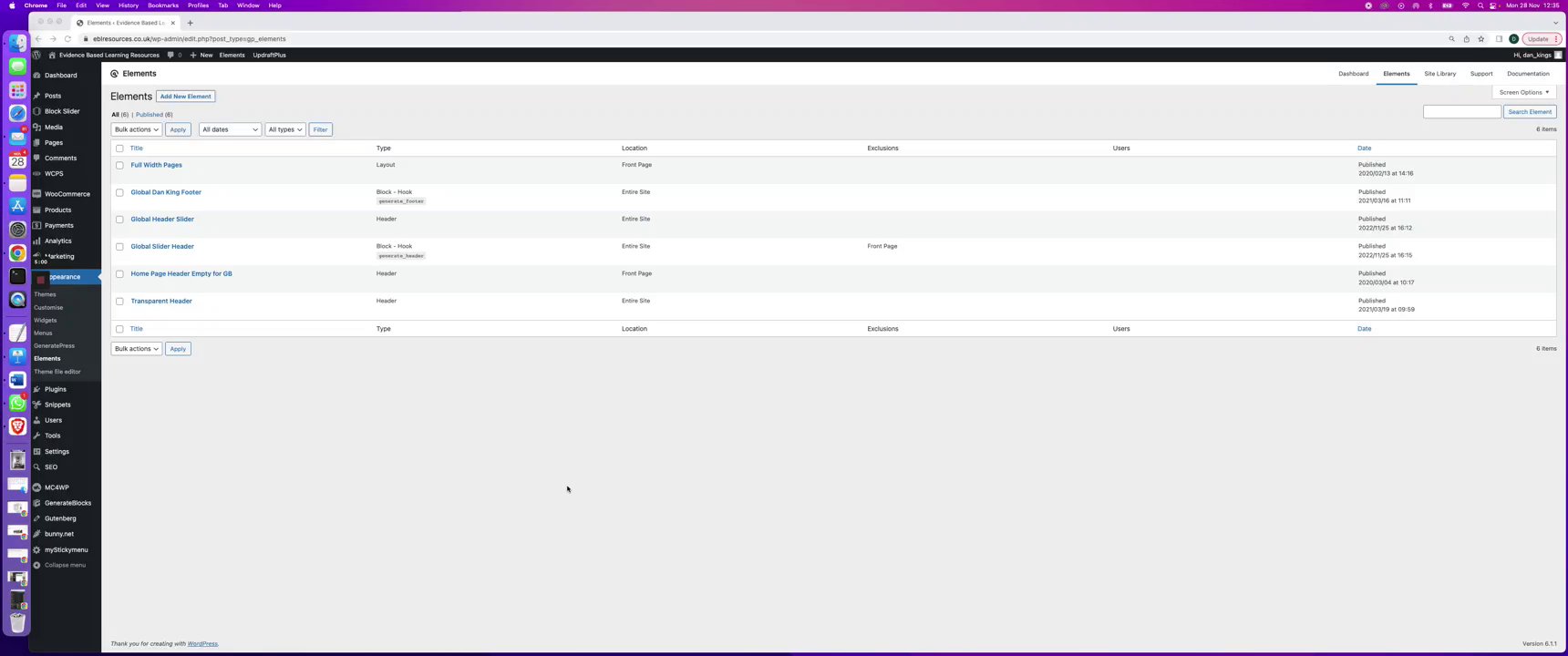The height and width of the screenshot is (656, 1568).
Task: Sort elements by Date column header
Action: [x=1364, y=149]
